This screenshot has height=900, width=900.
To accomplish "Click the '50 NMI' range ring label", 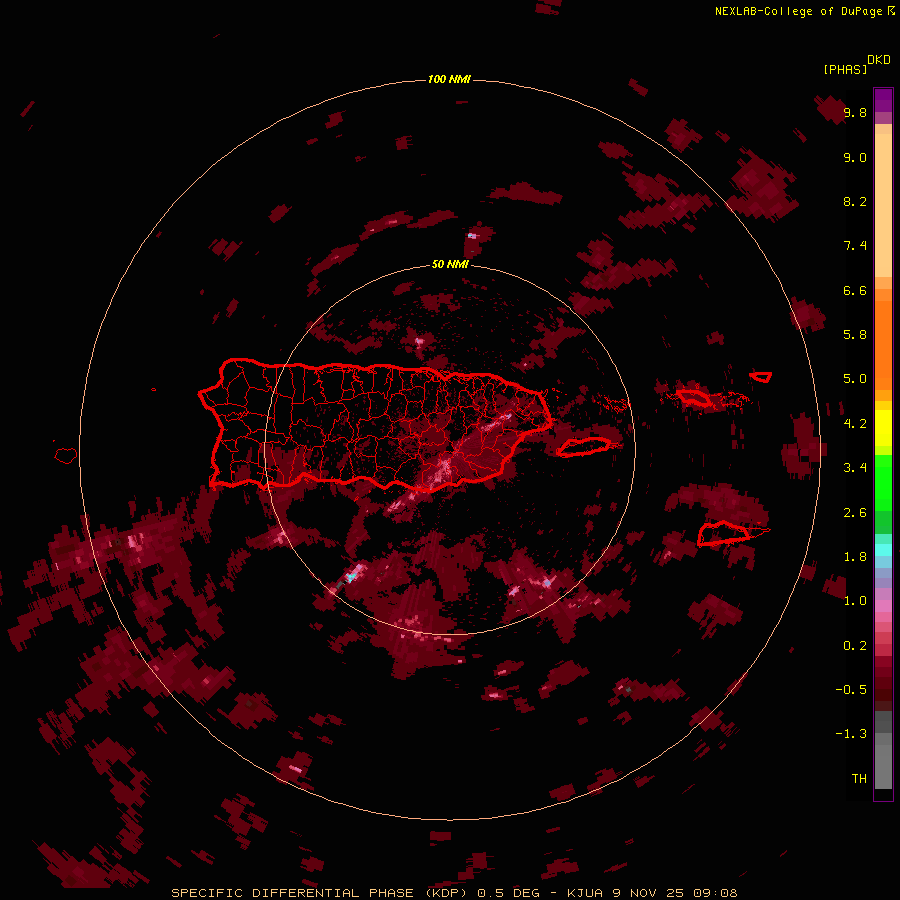I will tap(449, 264).
